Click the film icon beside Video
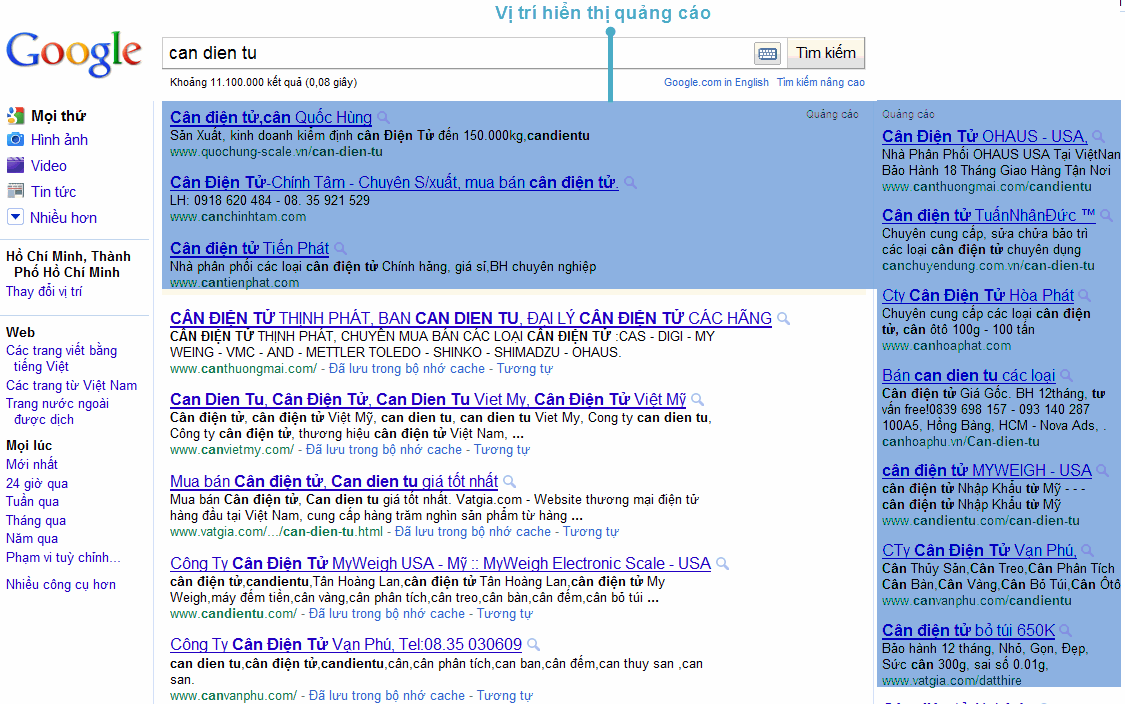This screenshot has width=1125, height=704. 15,166
